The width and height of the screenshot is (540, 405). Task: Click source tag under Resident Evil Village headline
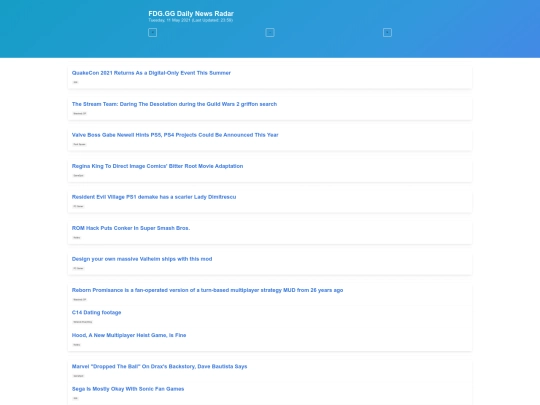[79, 206]
